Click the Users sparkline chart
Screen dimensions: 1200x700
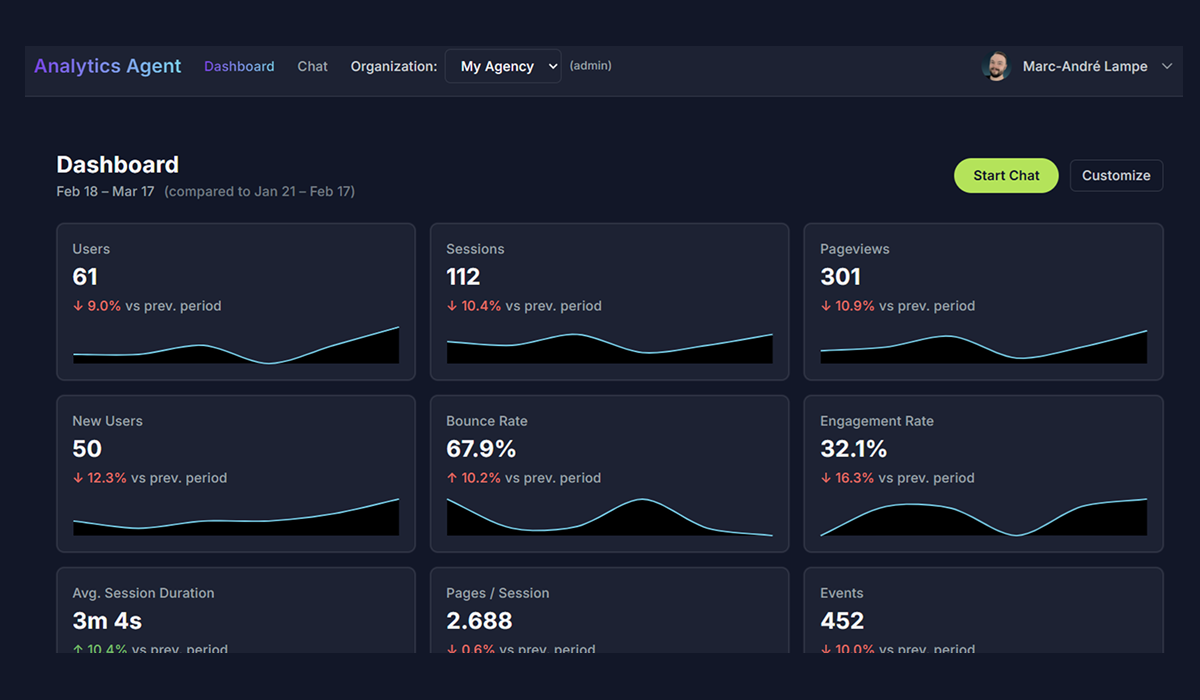pos(236,345)
